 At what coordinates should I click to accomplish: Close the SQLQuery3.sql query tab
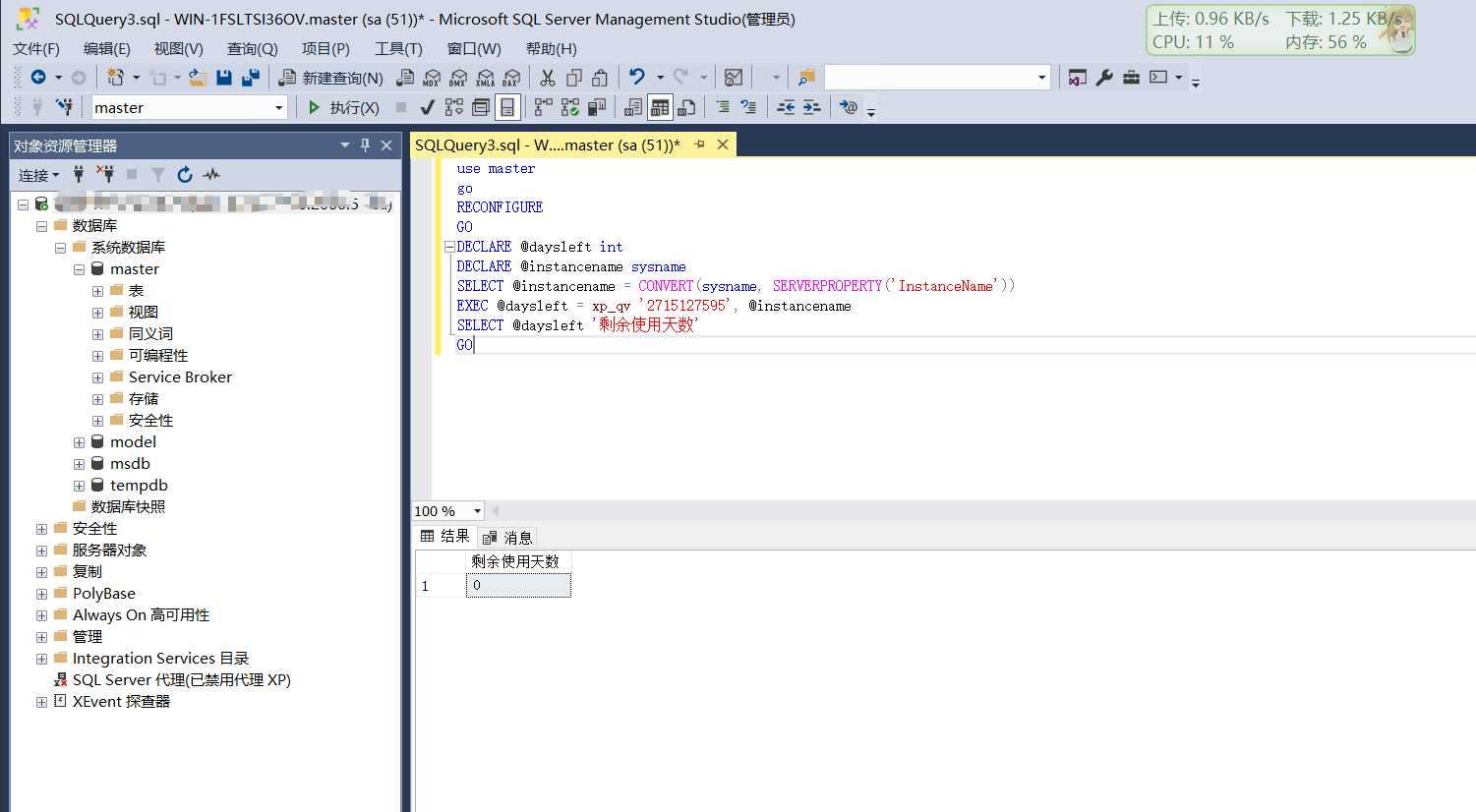(723, 145)
